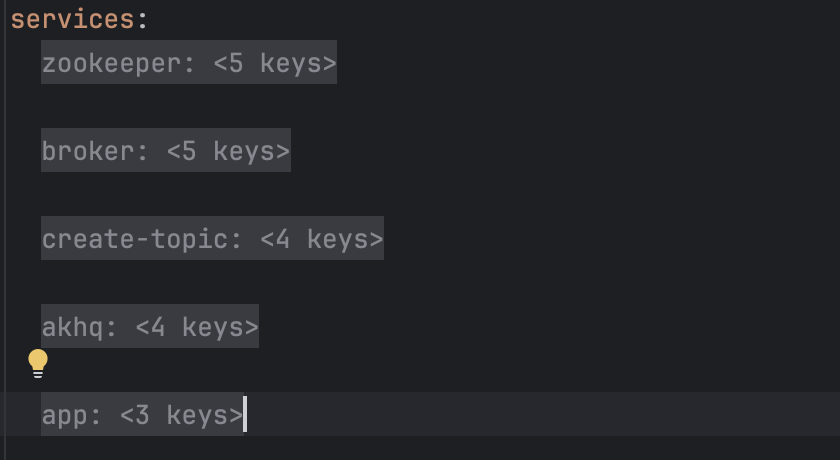Screen dimensions: 840x460
Task: Expand the folded broker "<5 keys>" placeholder
Action: pos(228,151)
